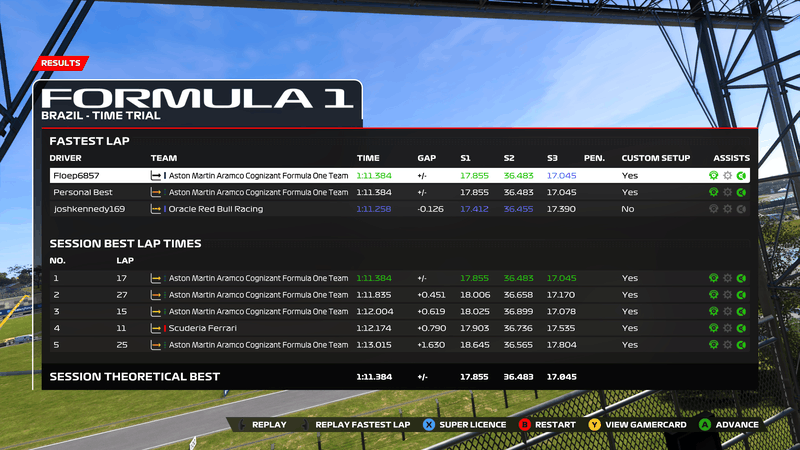This screenshot has height=450, width=800.
Task: Click the rightmost assist icon in Personal Best row
Action: (x=741, y=192)
